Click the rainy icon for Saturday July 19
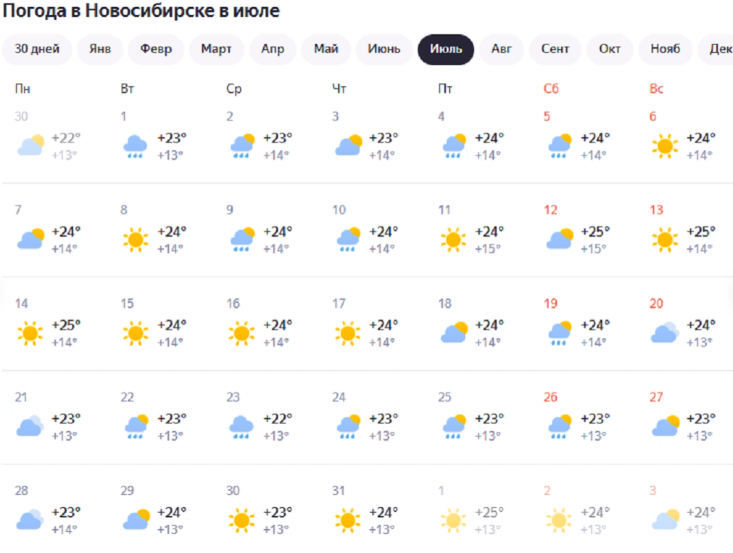 (x=558, y=333)
